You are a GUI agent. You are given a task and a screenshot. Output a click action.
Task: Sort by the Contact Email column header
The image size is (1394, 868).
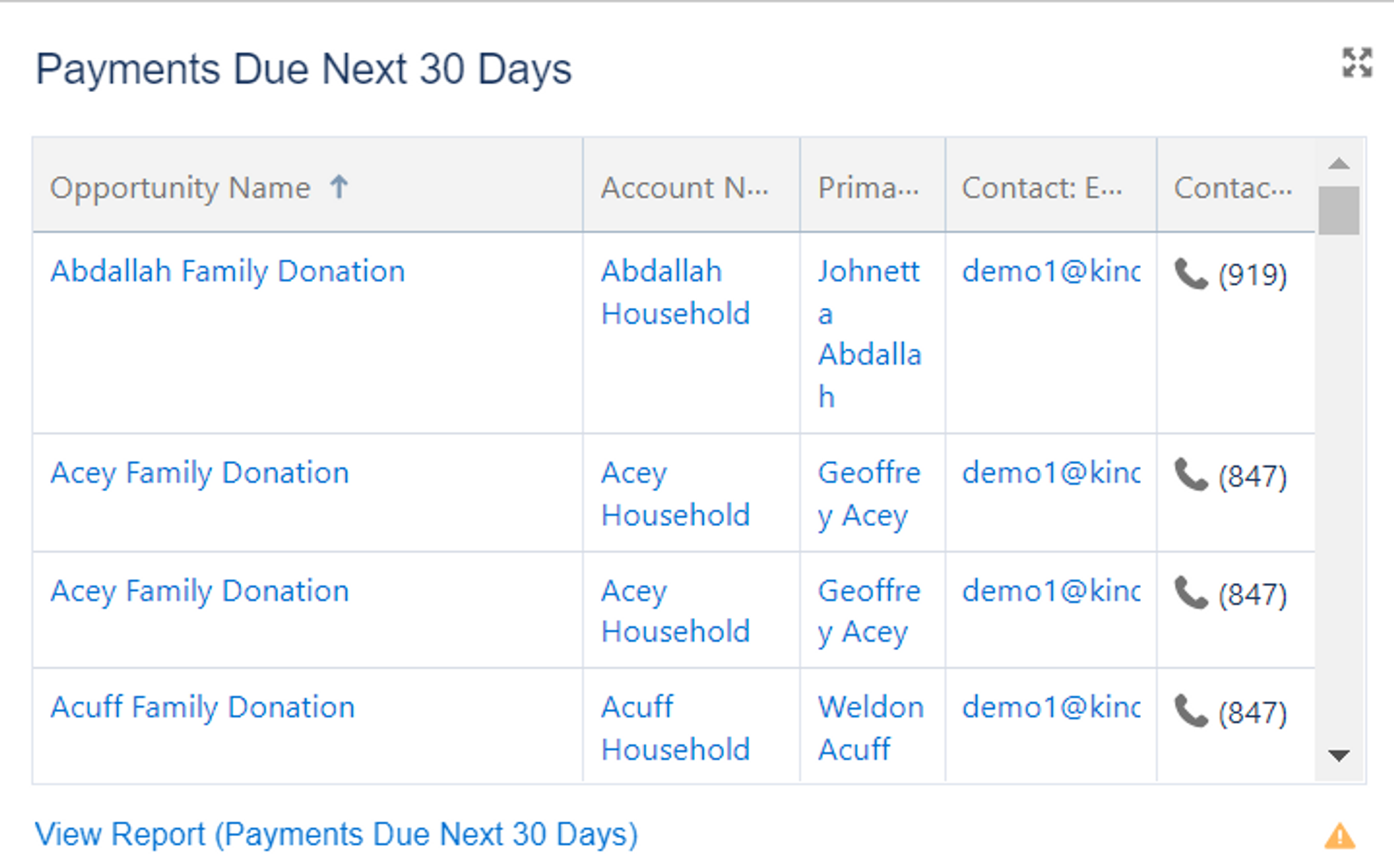(1042, 188)
